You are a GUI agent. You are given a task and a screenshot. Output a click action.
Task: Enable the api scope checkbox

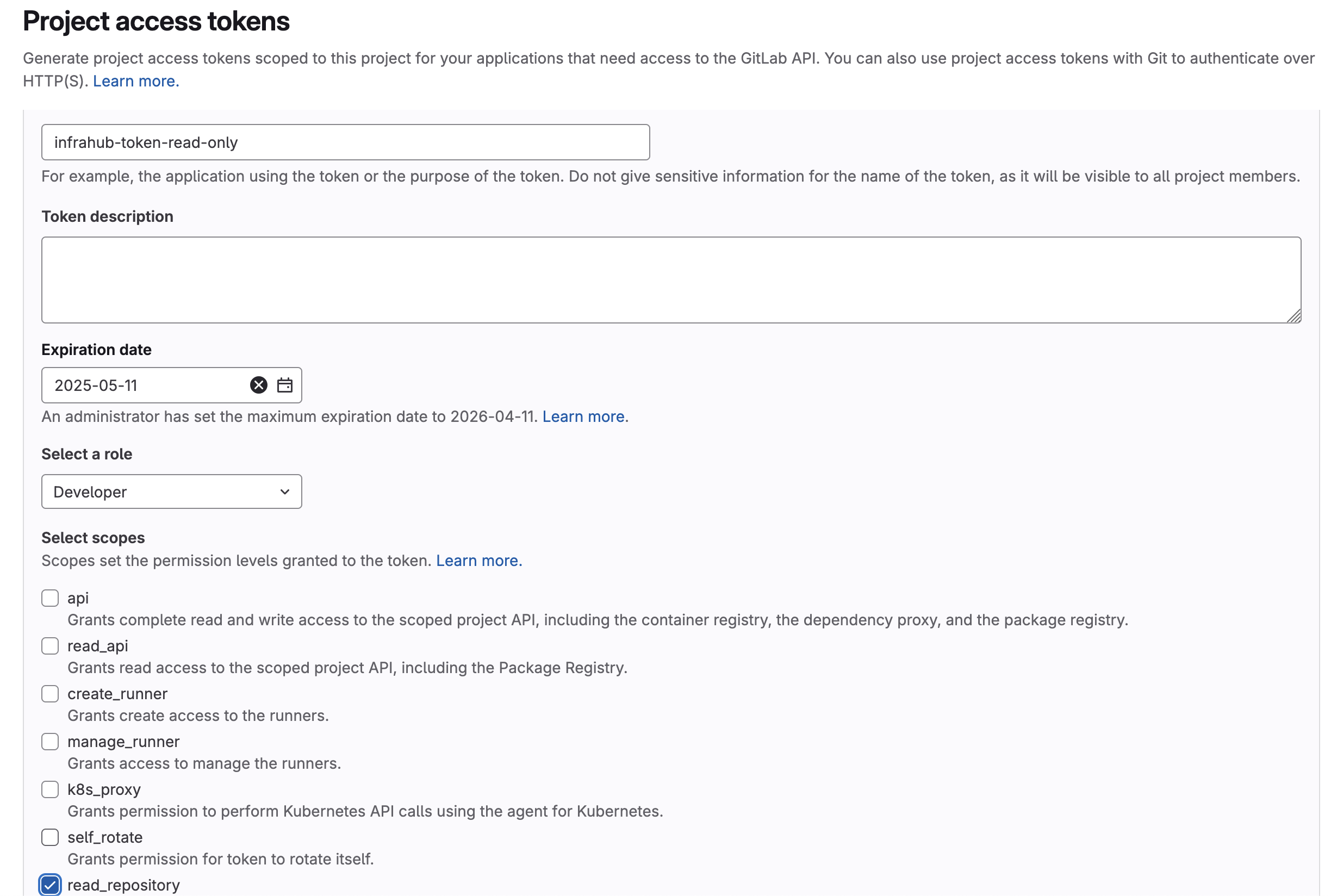[50, 598]
